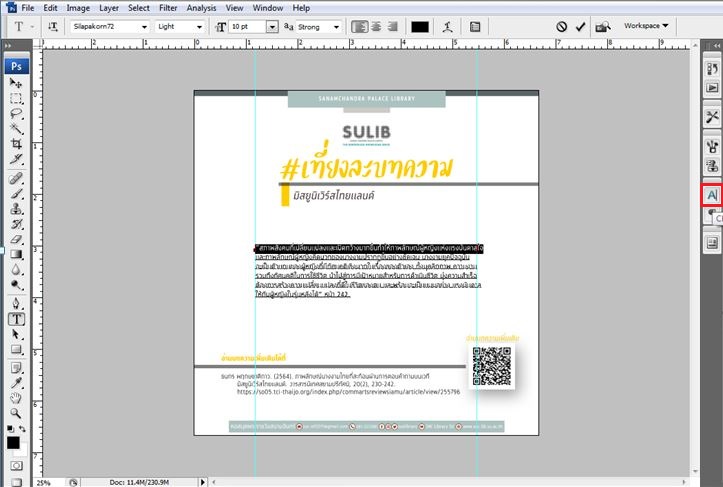The height and width of the screenshot is (487, 723).
Task: Open the Clone Source panel icon
Action: (x=712, y=165)
